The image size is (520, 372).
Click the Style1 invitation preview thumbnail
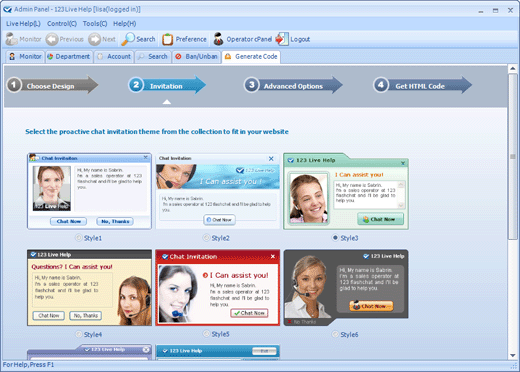tap(89, 191)
